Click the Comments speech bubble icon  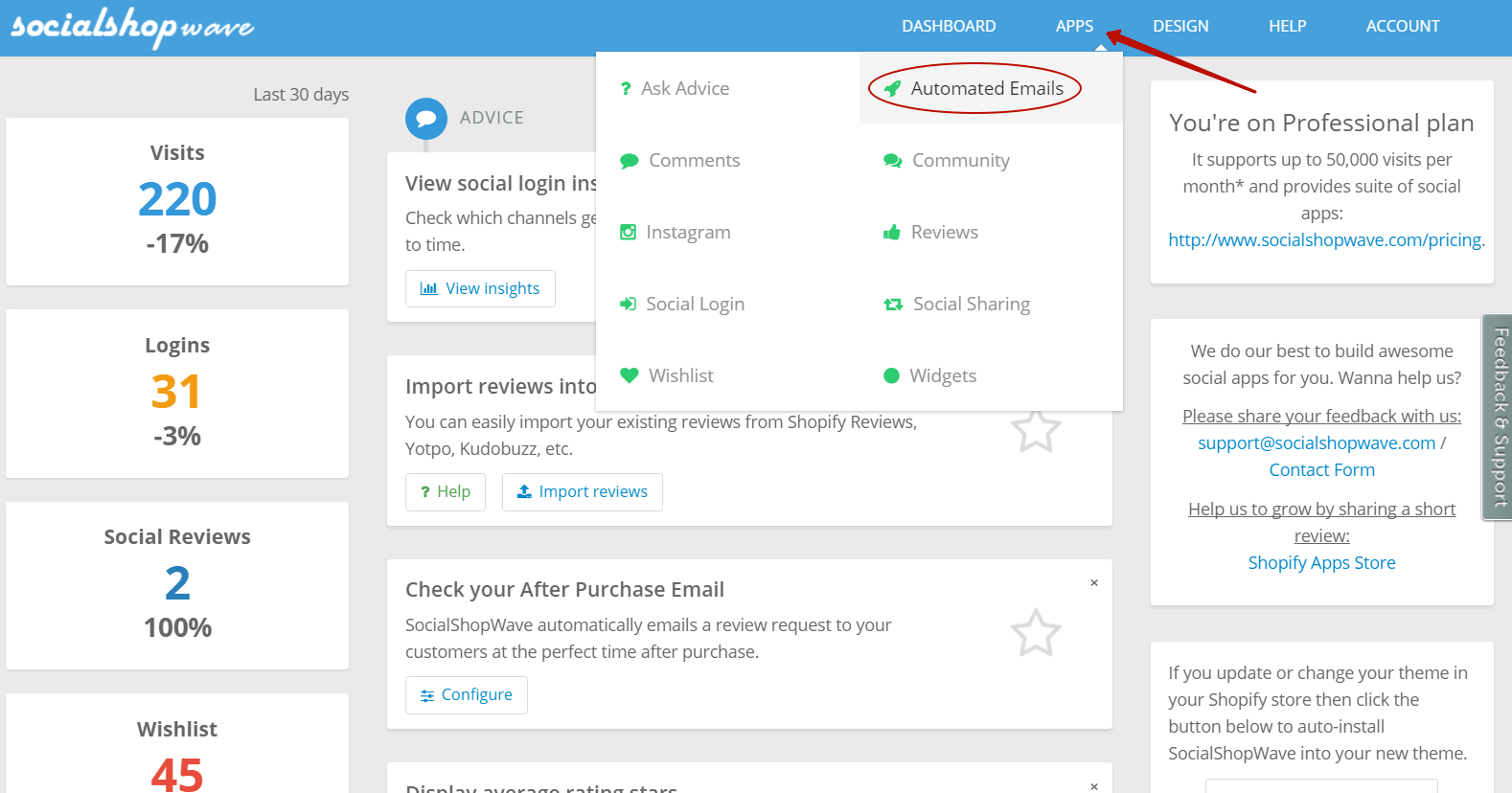[629, 161]
